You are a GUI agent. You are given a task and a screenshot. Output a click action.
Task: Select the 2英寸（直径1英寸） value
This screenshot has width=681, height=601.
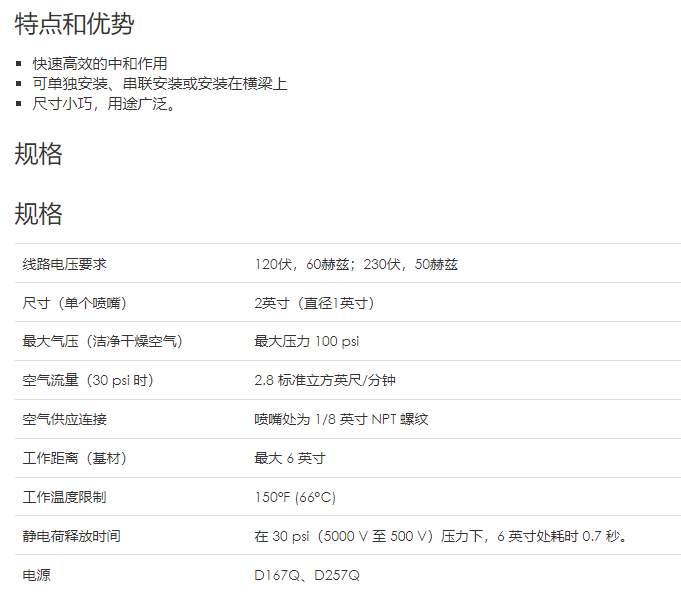314,303
